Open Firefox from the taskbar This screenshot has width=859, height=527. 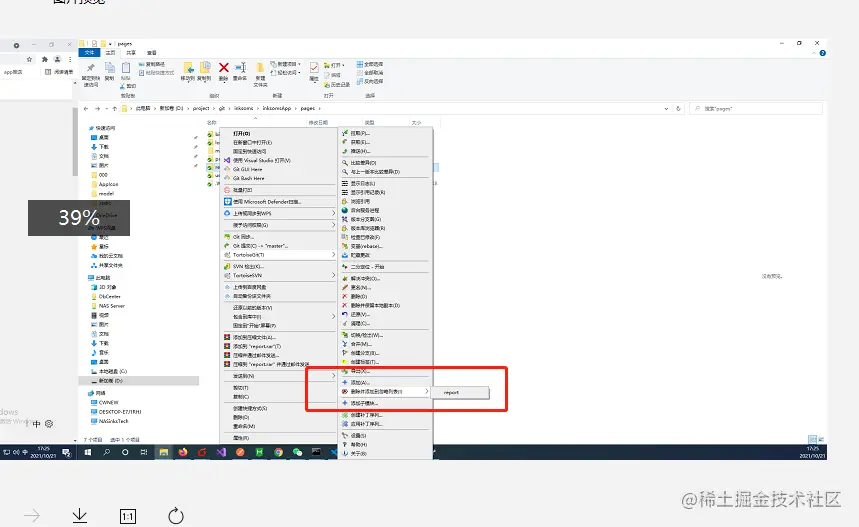[x=183, y=452]
